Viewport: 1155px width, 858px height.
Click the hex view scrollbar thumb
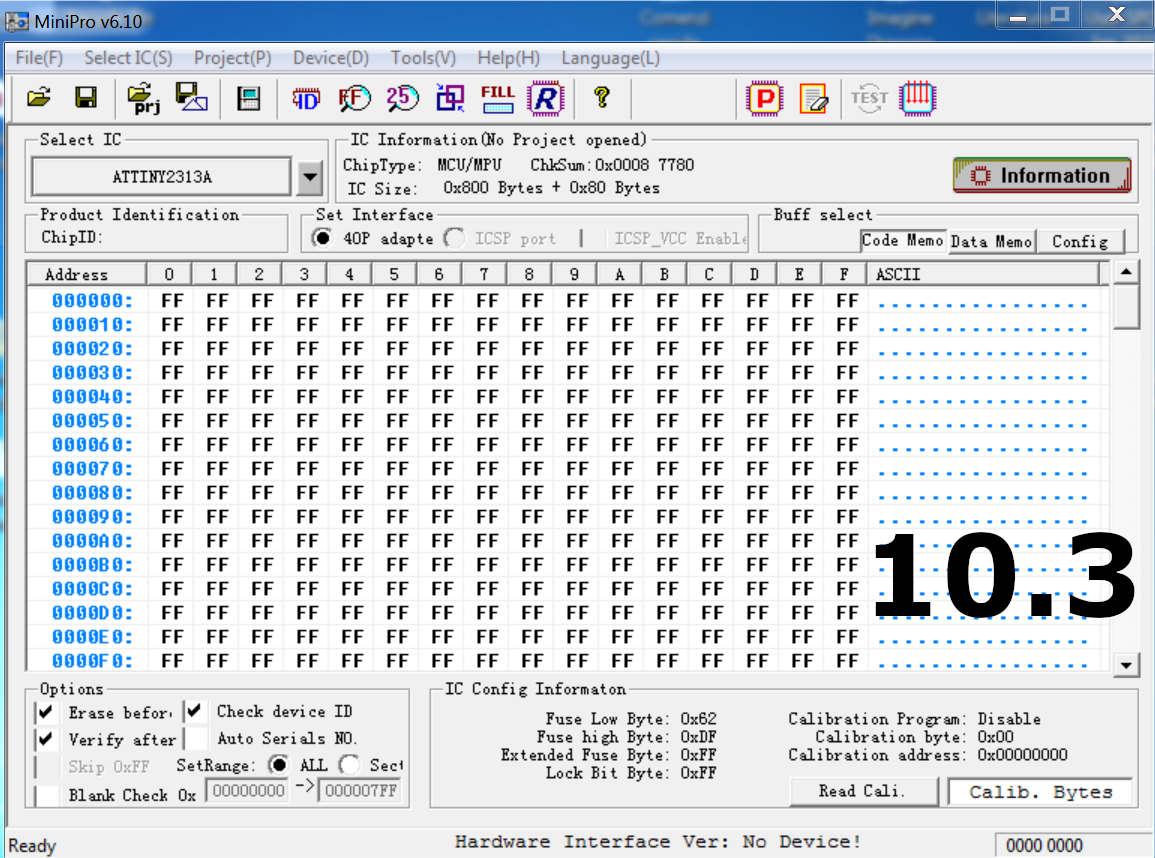(1126, 308)
